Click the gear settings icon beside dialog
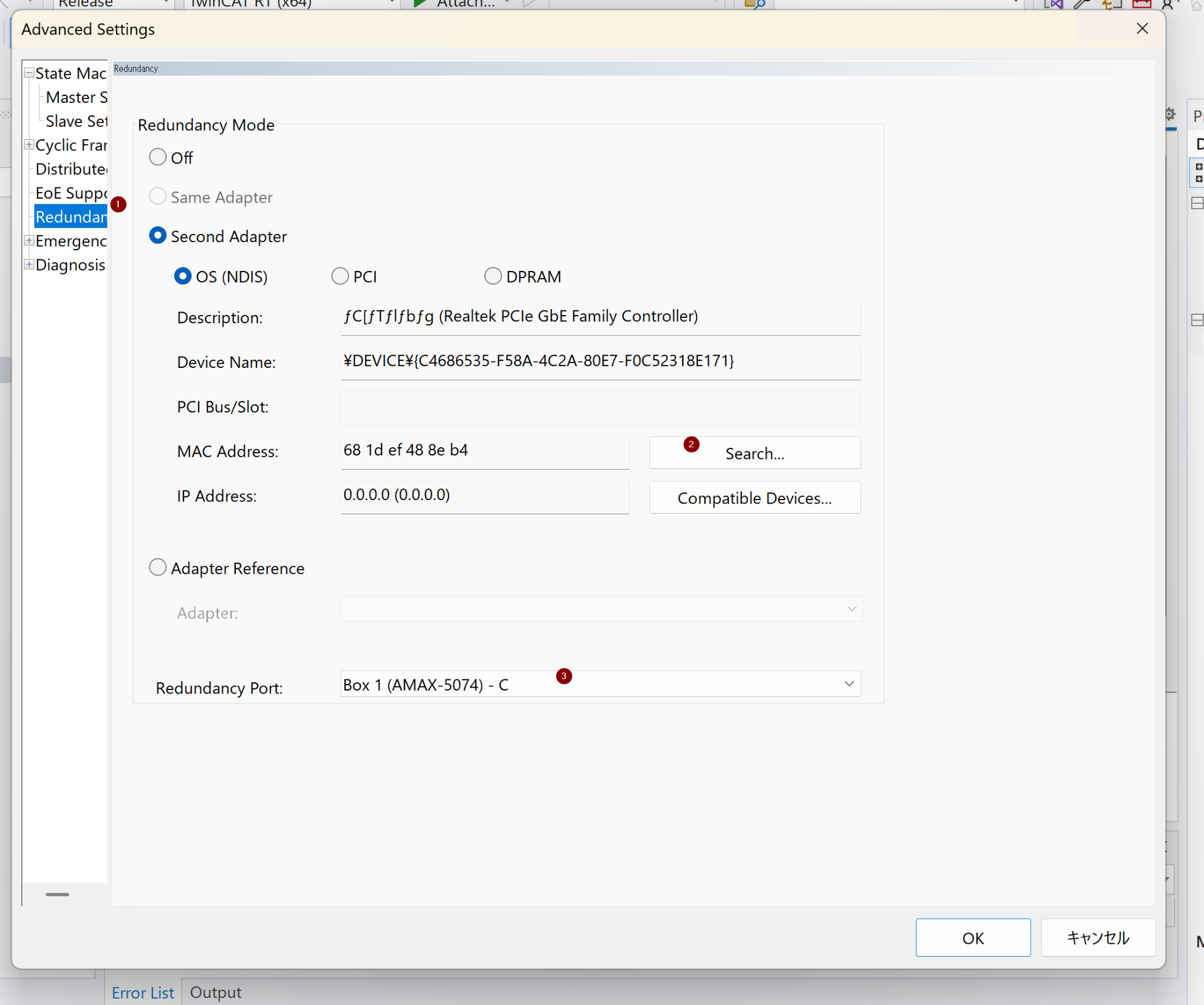This screenshot has width=1204, height=1005. click(1170, 114)
